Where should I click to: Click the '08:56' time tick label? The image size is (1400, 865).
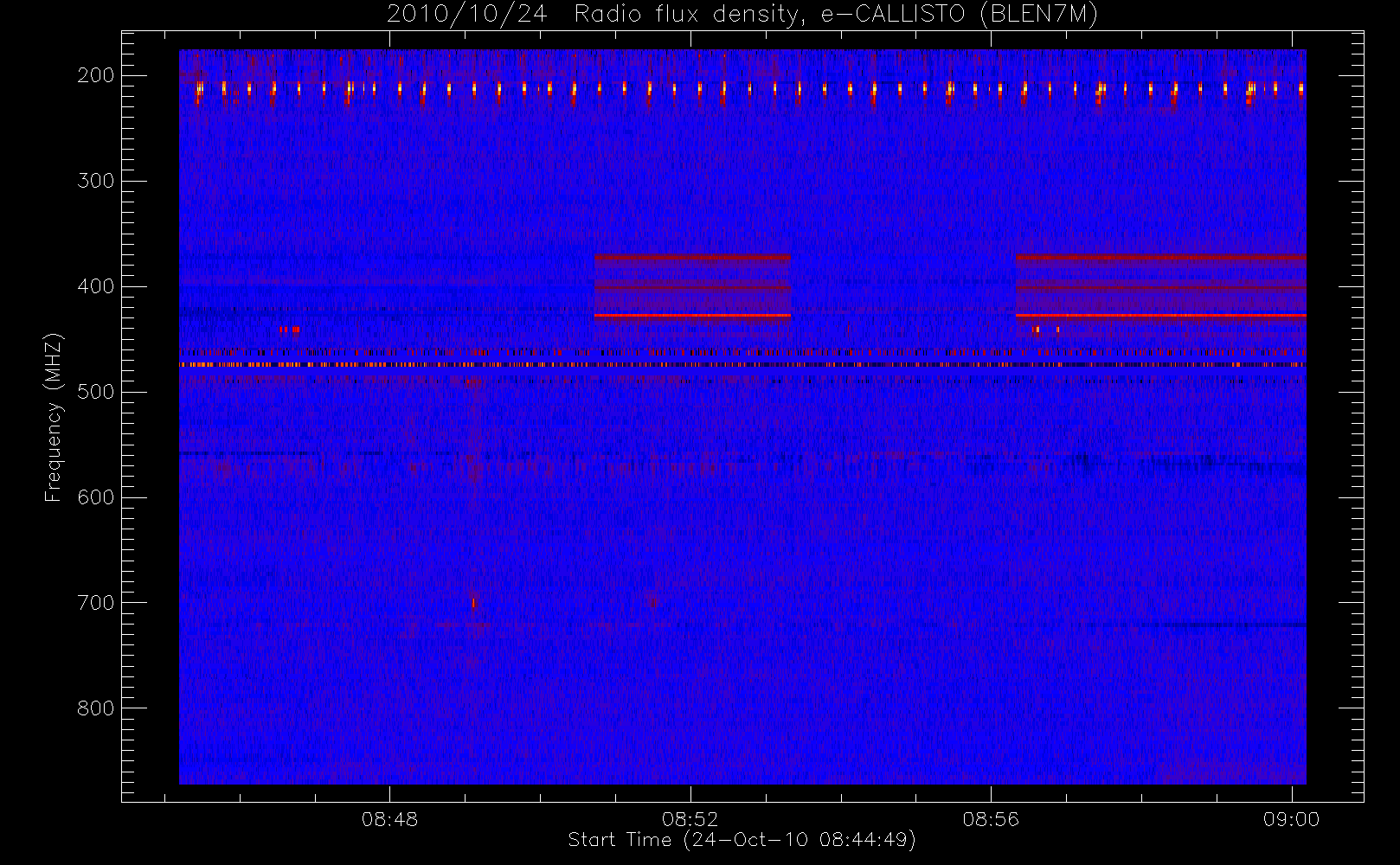991,819
